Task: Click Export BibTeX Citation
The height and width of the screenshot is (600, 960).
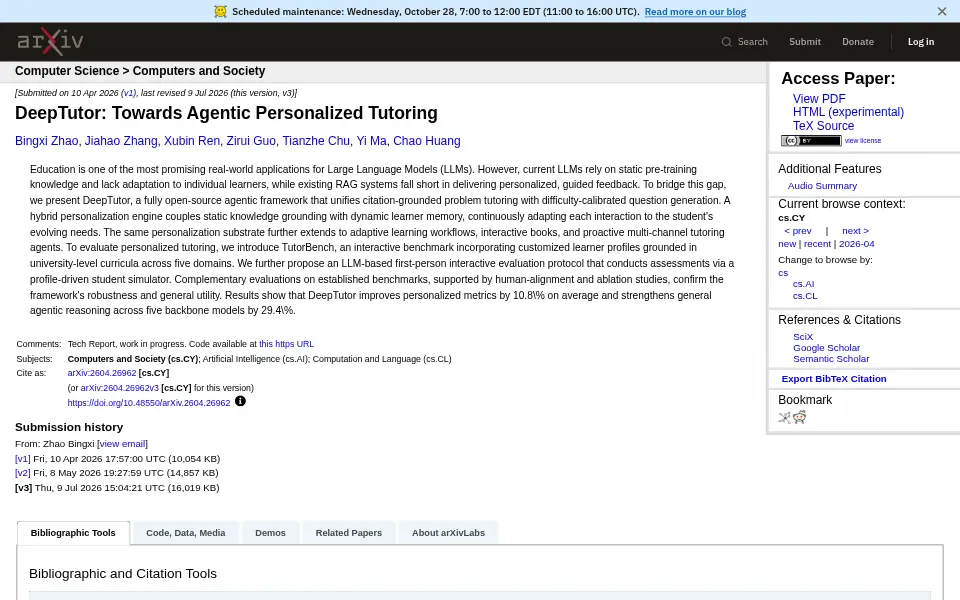Action: click(x=833, y=378)
